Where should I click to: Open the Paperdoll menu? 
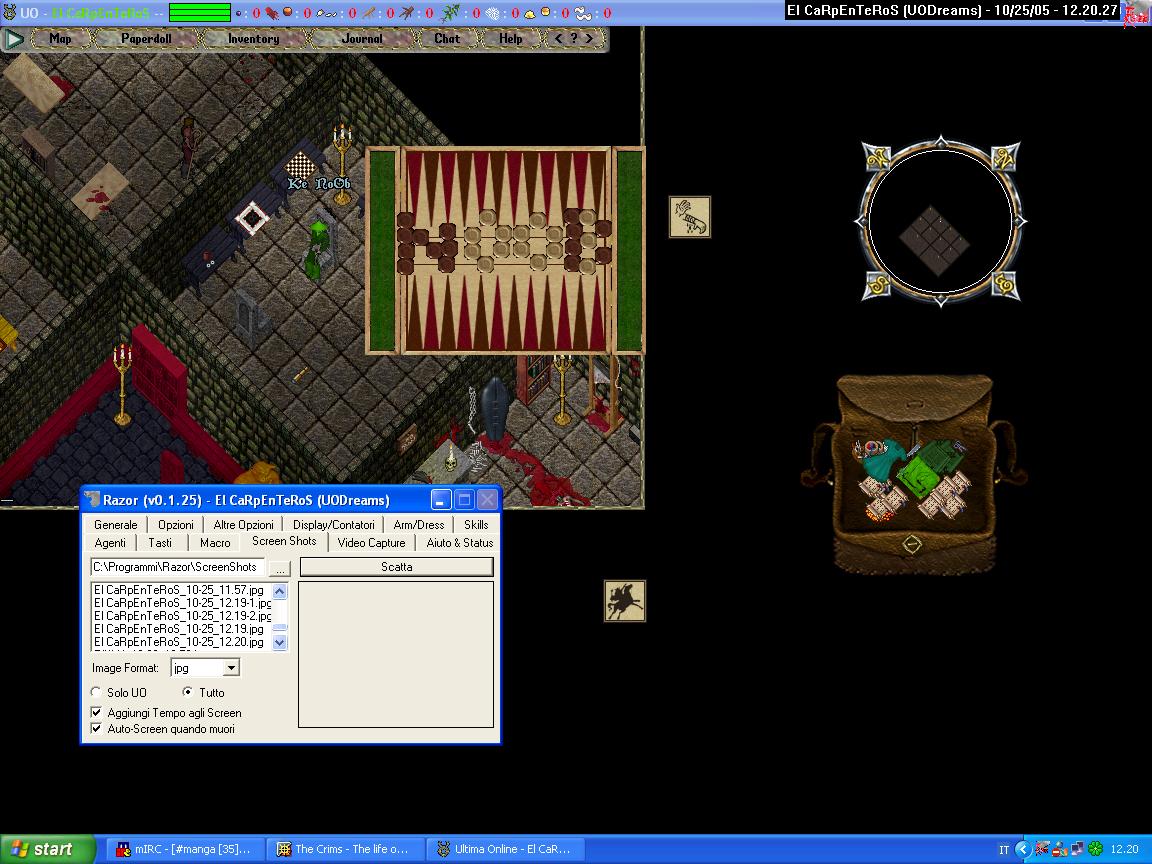[x=145, y=39]
